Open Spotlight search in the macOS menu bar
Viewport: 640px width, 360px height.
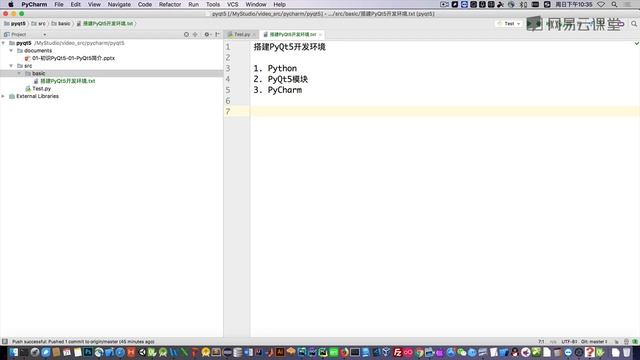614,4
